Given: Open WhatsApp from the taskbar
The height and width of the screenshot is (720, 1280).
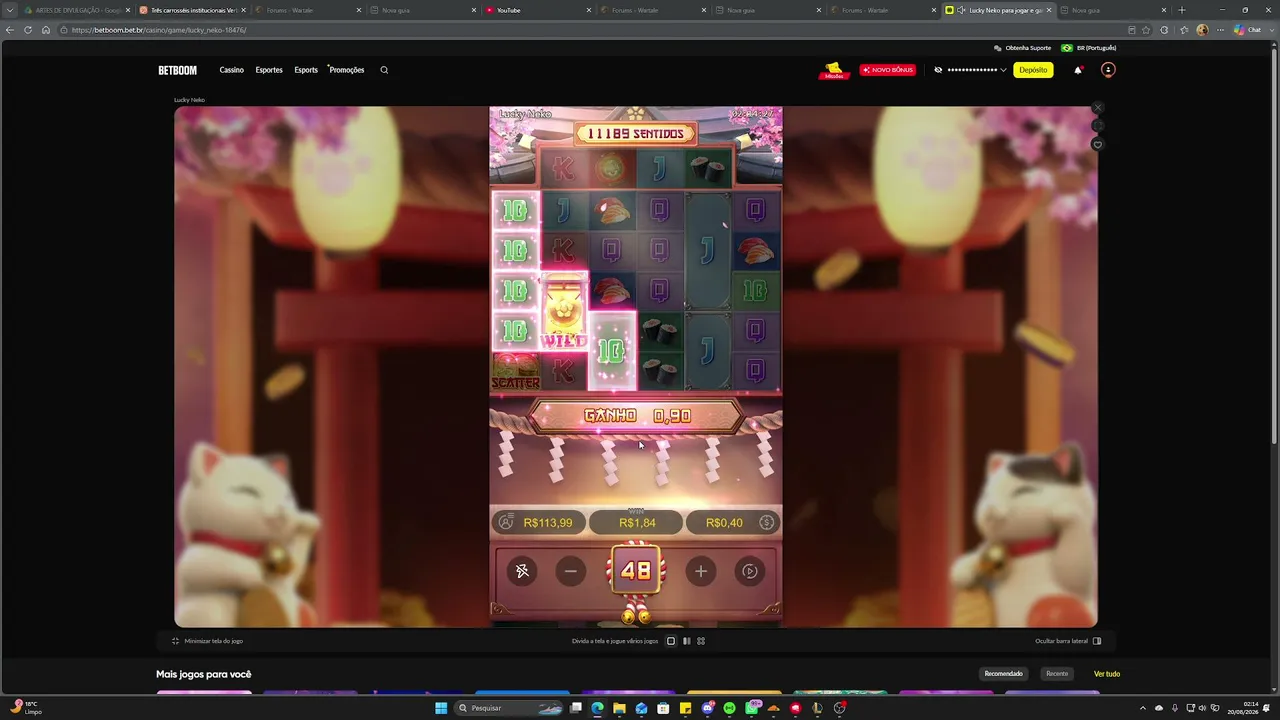Looking at the screenshot, I should [x=751, y=708].
